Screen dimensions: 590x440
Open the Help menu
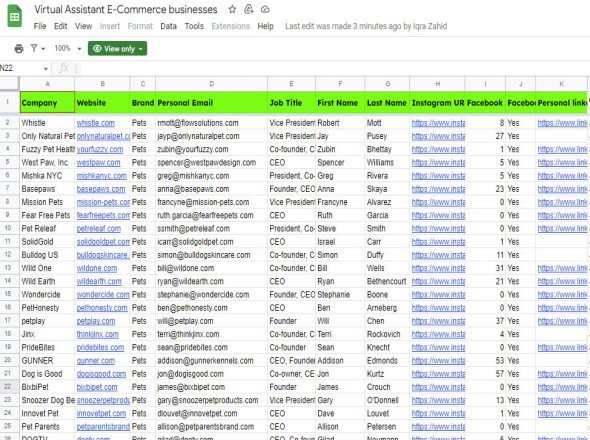tap(265, 26)
